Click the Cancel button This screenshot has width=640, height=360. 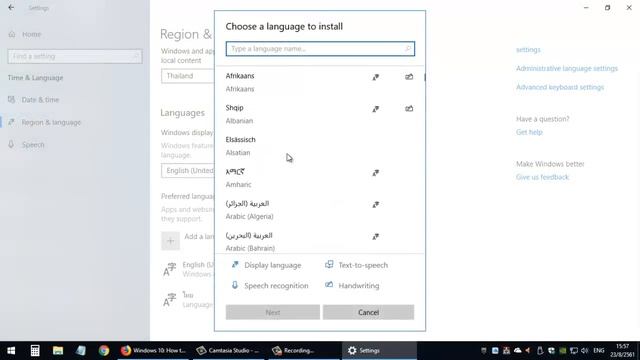[x=368, y=312]
